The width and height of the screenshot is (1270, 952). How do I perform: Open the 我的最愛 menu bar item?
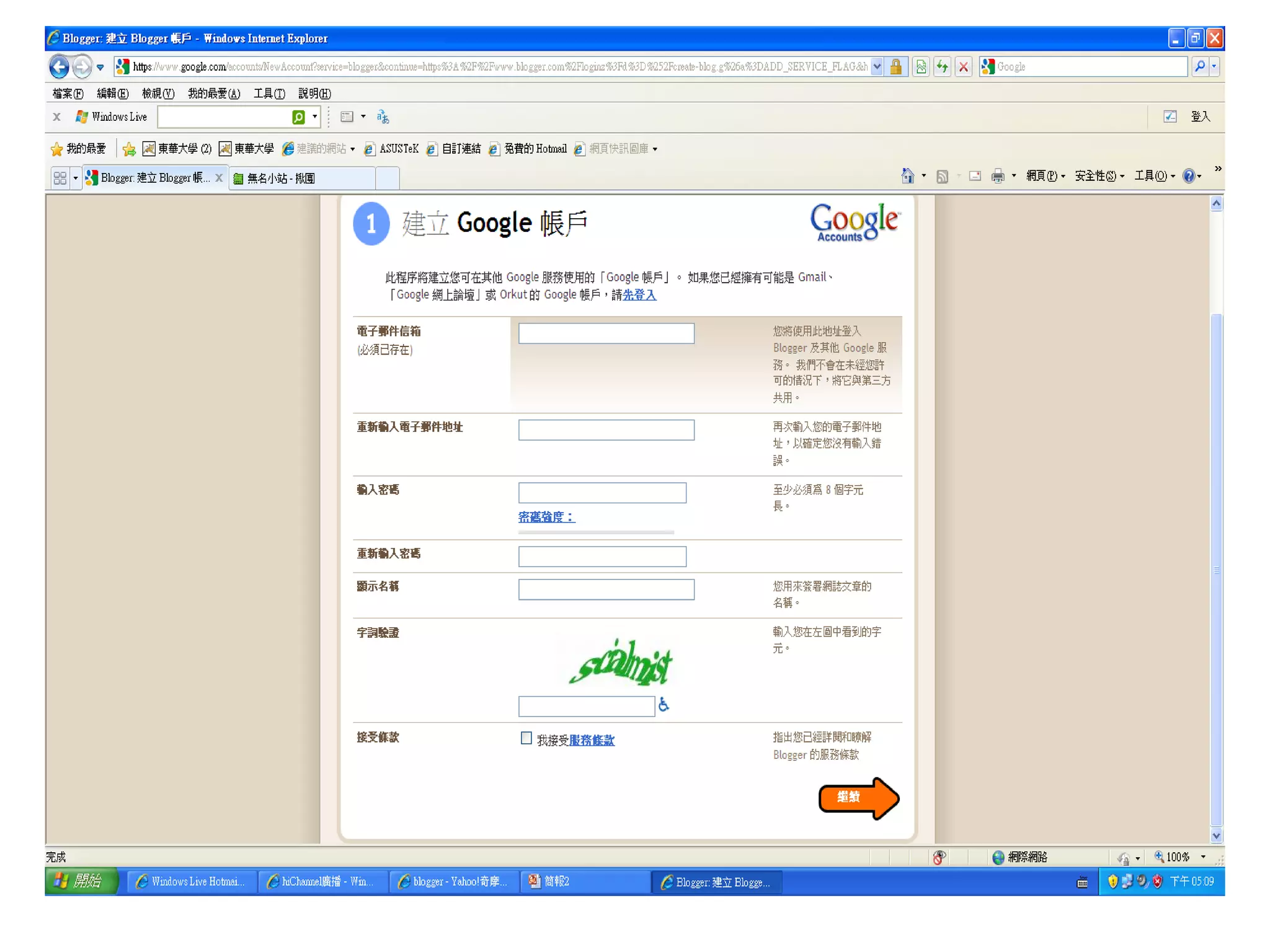(x=213, y=94)
